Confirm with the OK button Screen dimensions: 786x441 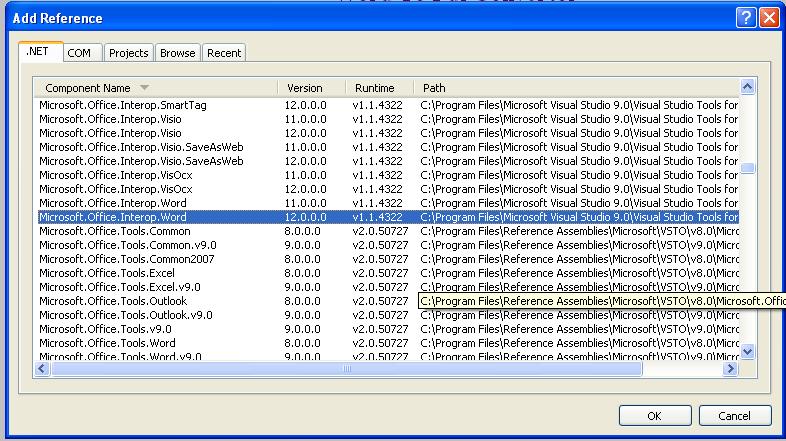[655, 415]
